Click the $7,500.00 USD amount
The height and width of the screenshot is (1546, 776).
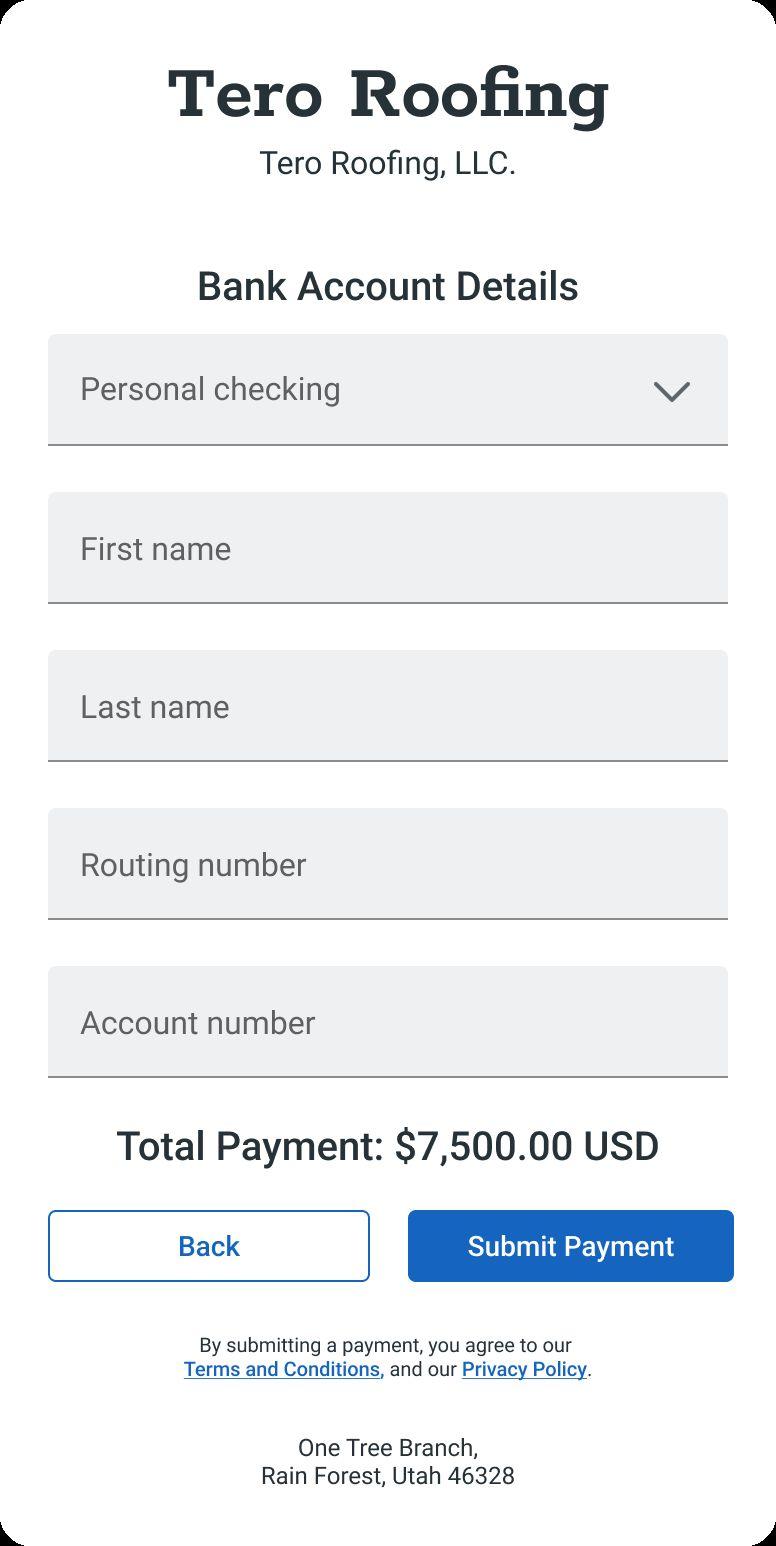527,1146
